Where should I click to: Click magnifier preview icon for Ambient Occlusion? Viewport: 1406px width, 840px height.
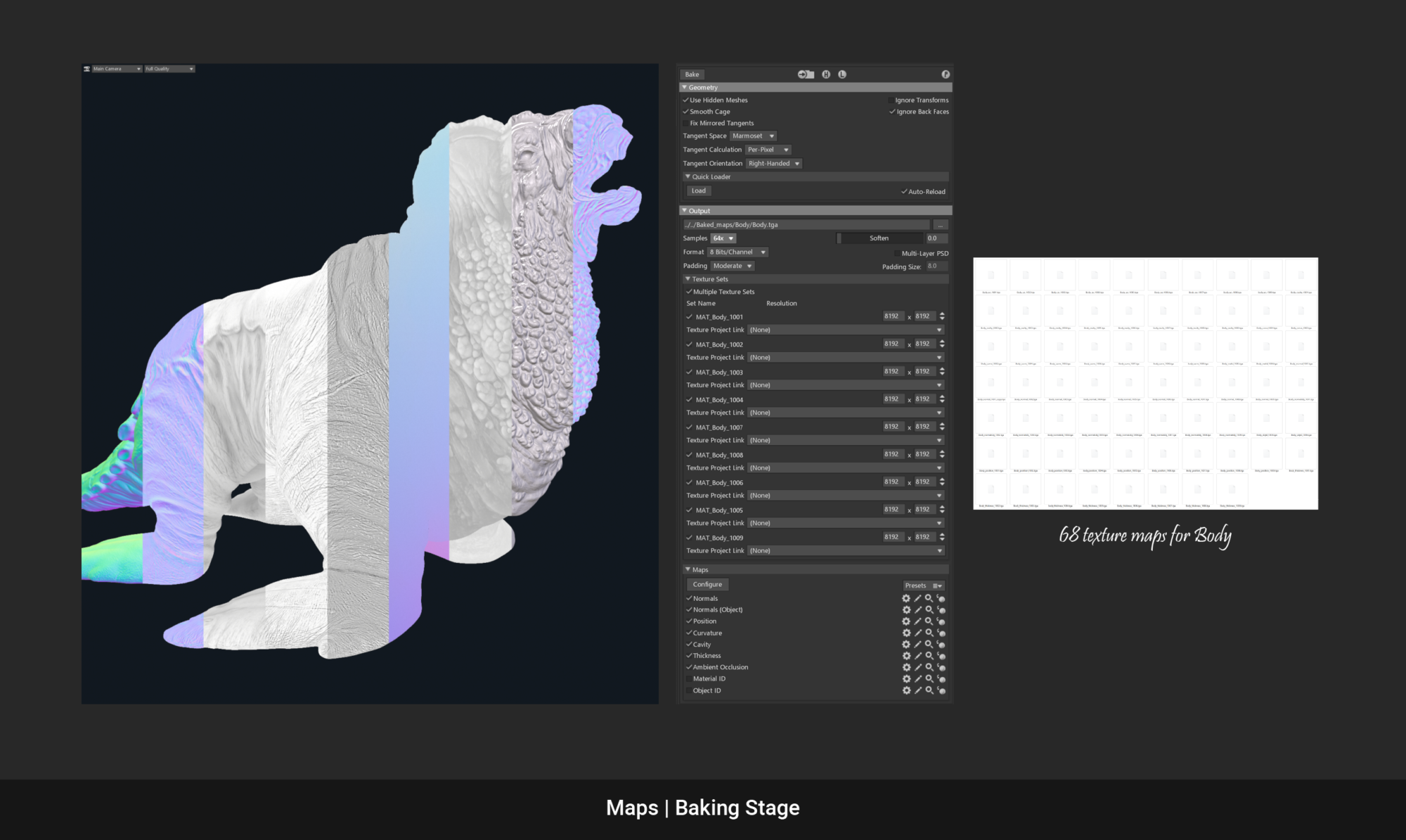[929, 667]
